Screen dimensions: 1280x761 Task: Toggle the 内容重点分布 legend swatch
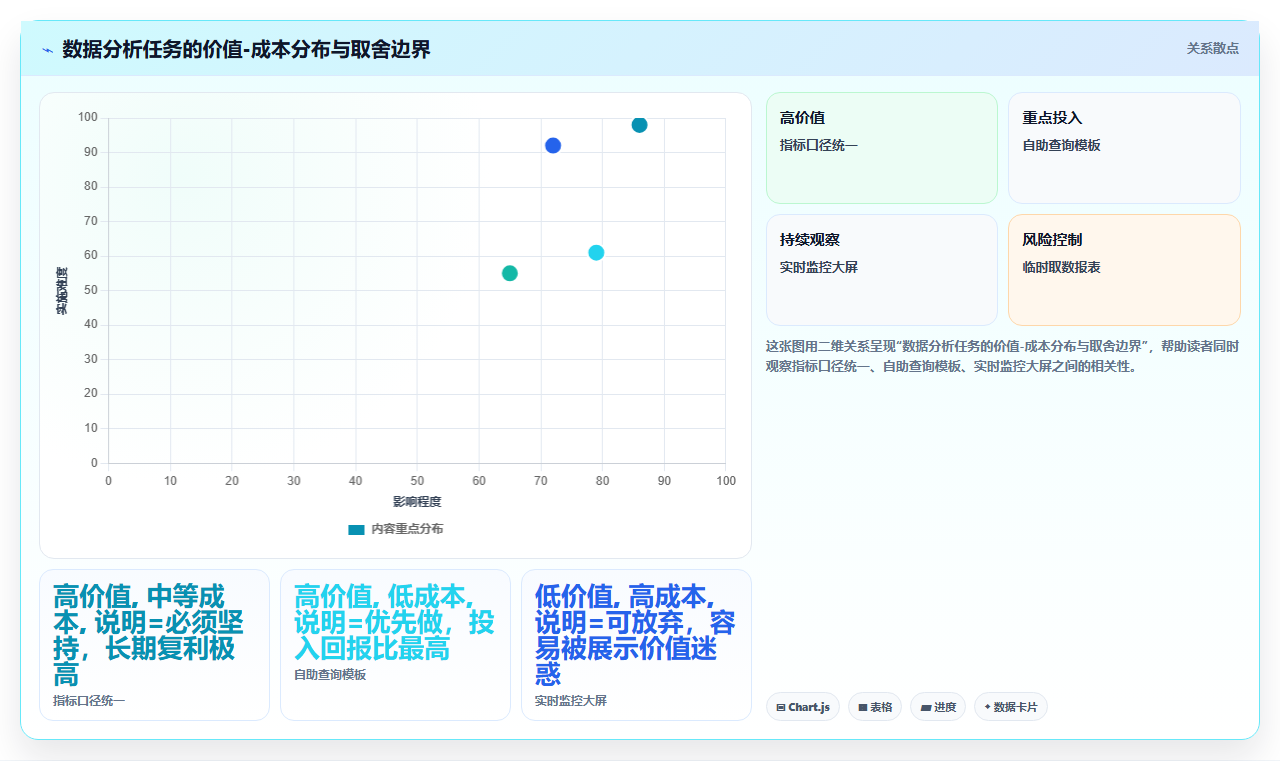point(356,529)
